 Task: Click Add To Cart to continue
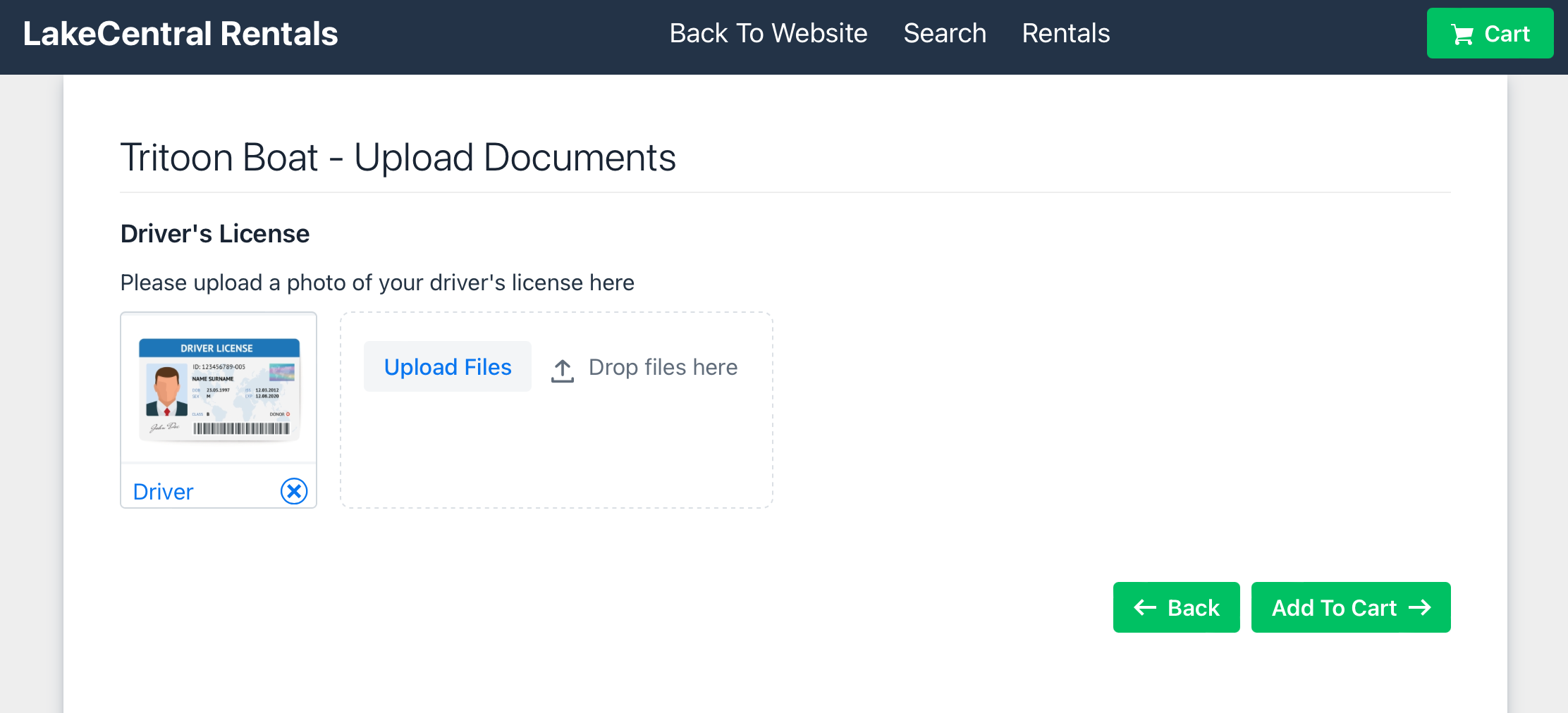click(1350, 607)
